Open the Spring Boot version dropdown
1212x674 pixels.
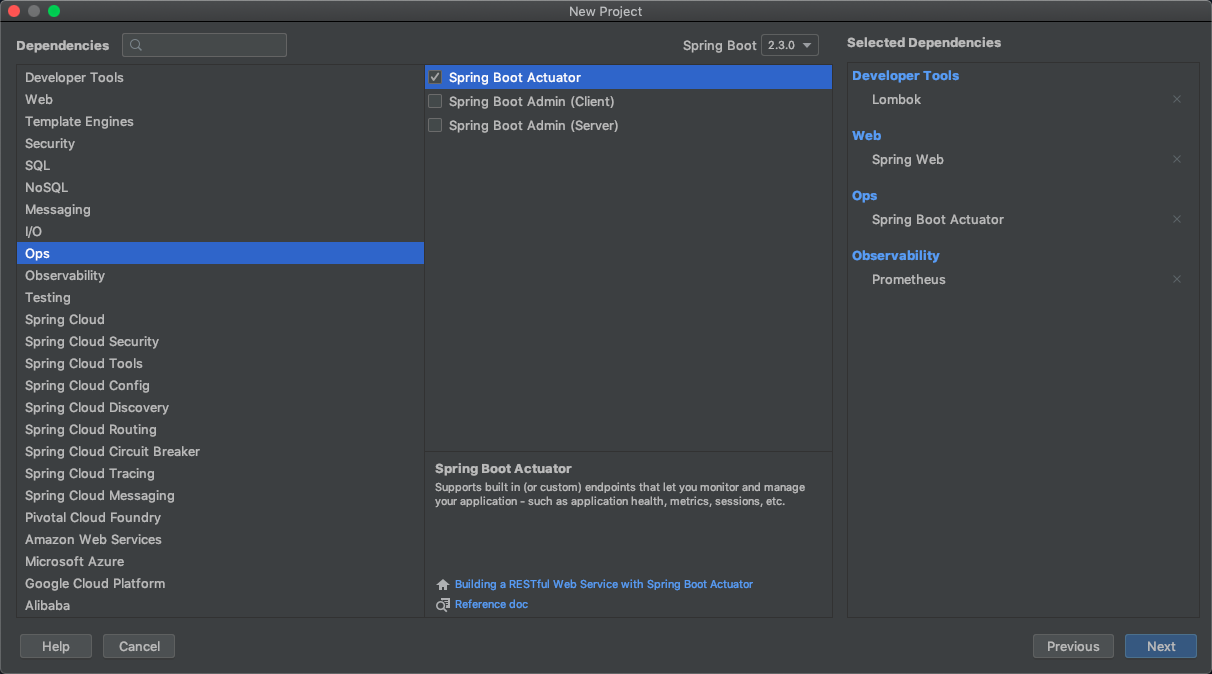coord(790,45)
